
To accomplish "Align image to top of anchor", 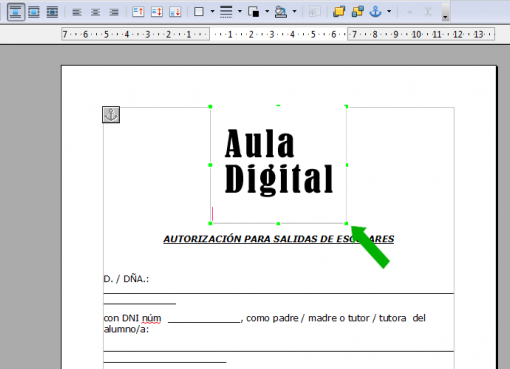I will [138, 12].
